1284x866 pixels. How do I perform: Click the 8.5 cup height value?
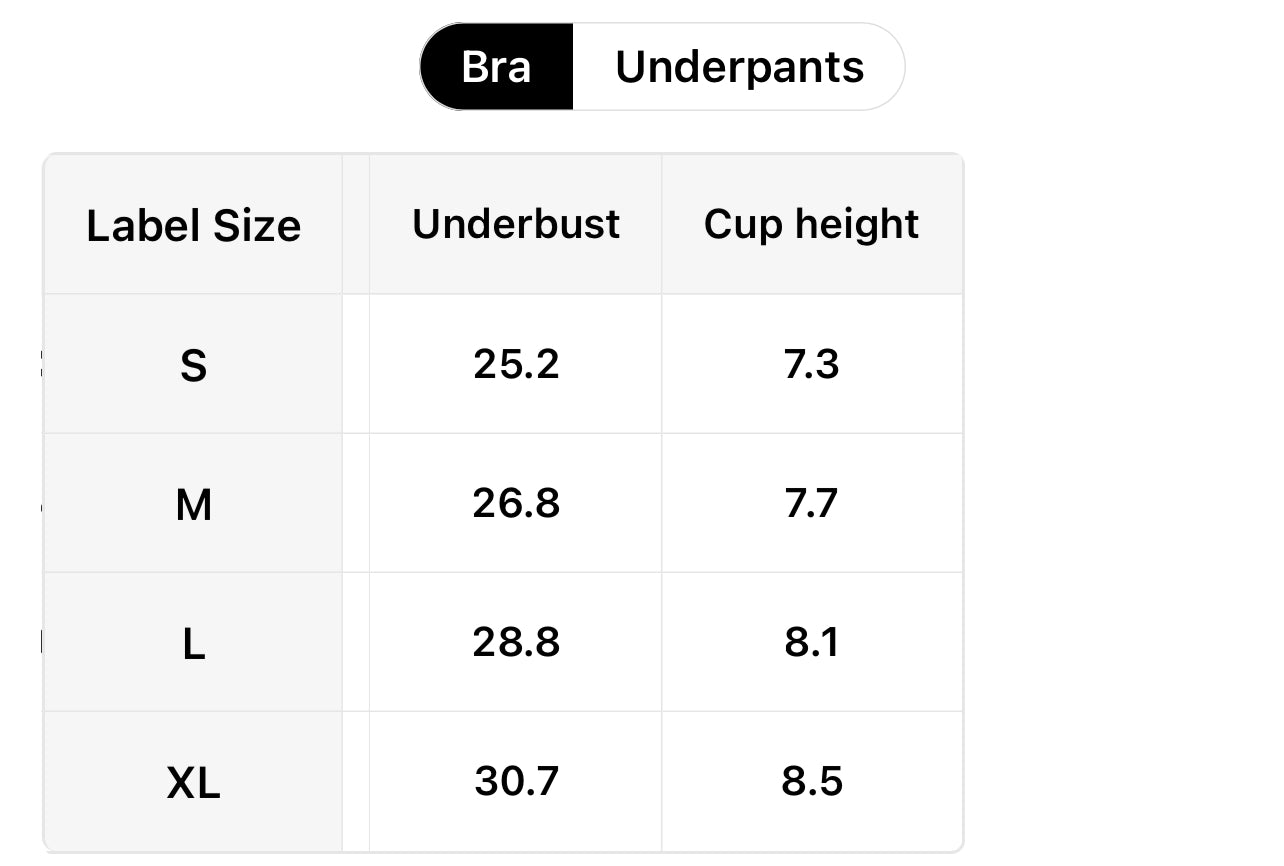tap(811, 781)
